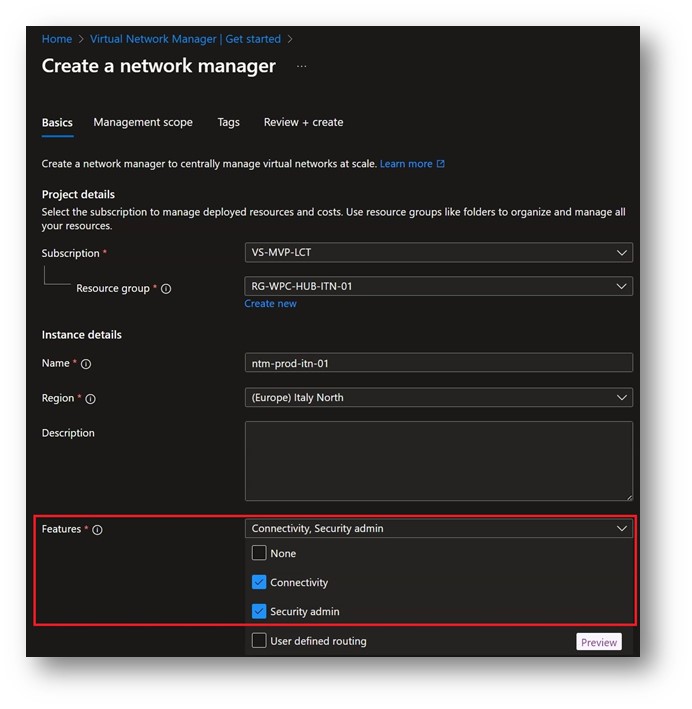Image resolution: width=692 pixels, height=709 pixels.
Task: Click the Name field info icon
Action: tap(86, 364)
